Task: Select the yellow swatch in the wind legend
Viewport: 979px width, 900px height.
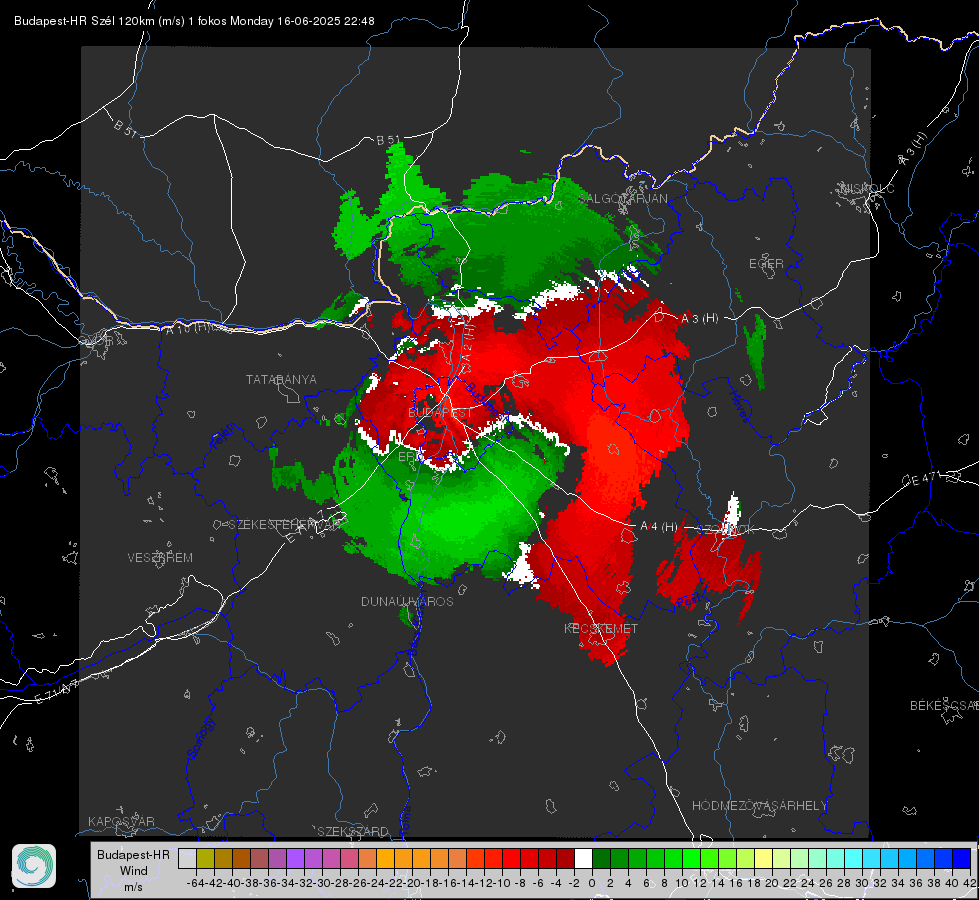Action: (764, 858)
